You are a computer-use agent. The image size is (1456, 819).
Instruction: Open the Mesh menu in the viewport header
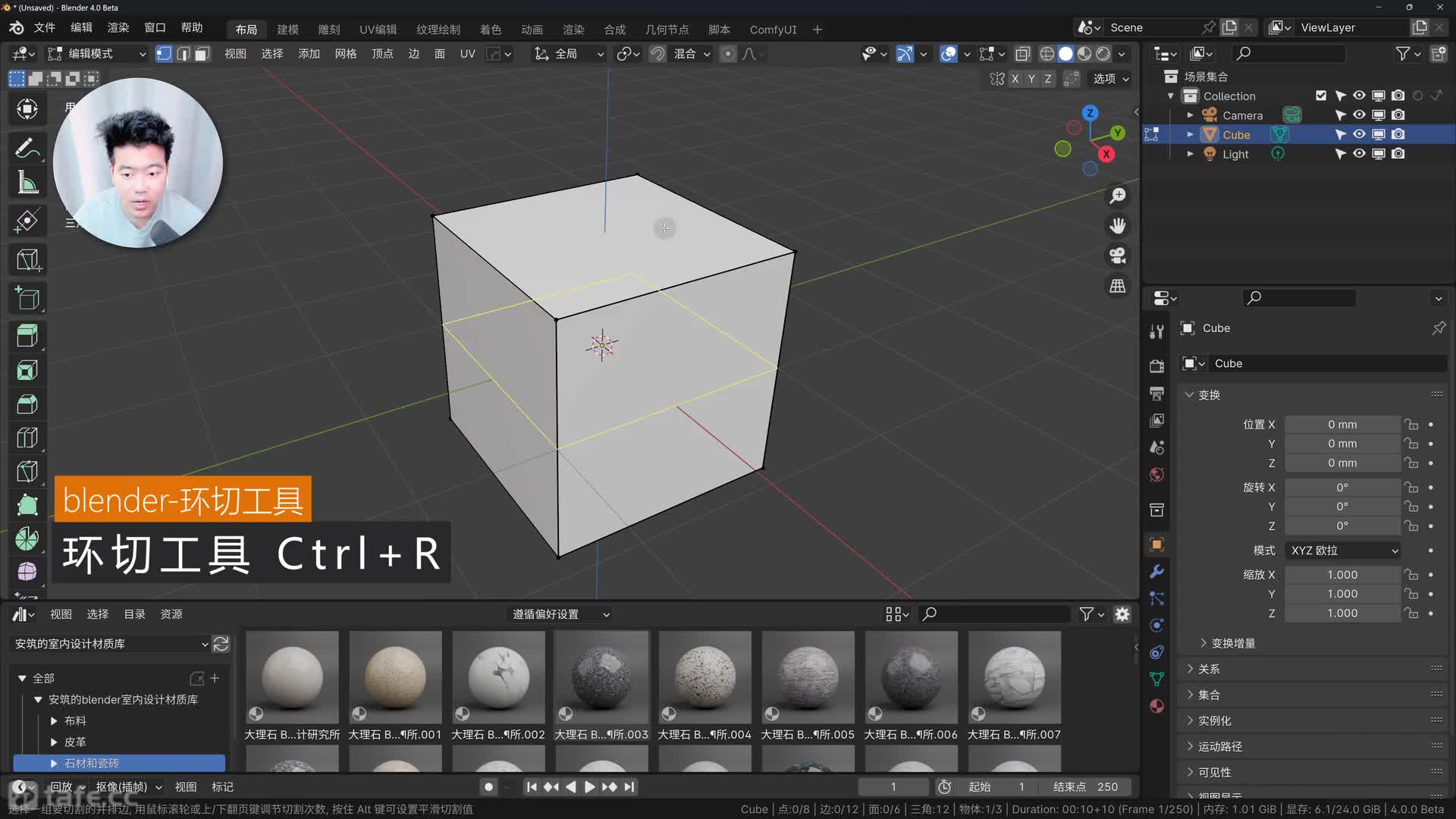tap(345, 54)
